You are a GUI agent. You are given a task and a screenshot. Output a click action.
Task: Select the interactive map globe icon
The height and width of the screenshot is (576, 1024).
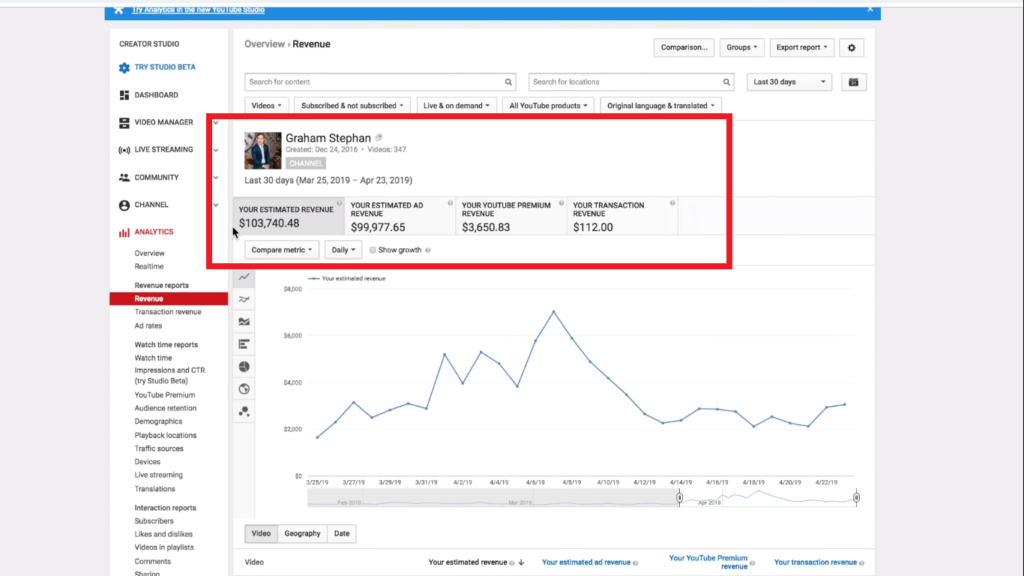[x=244, y=389]
